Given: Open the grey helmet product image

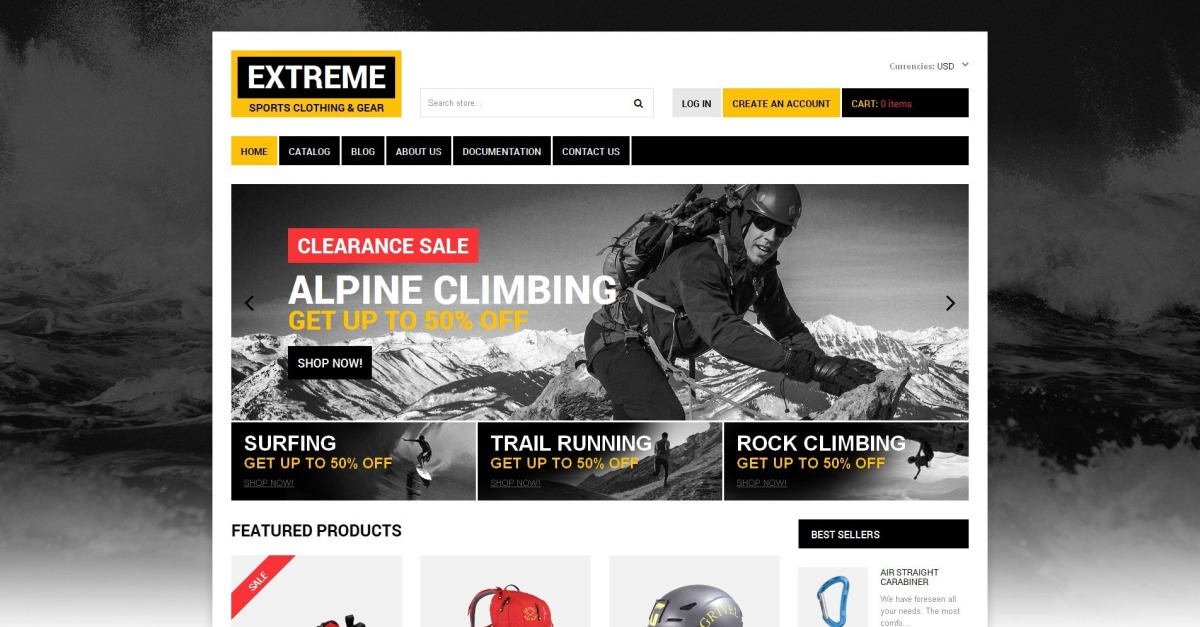Looking at the screenshot, I should (694, 591).
